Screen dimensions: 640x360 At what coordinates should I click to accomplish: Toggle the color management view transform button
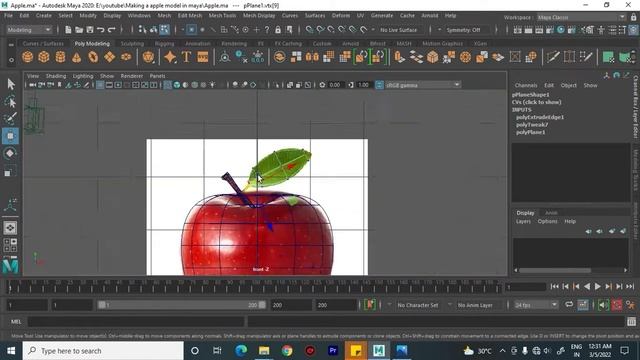click(x=379, y=85)
